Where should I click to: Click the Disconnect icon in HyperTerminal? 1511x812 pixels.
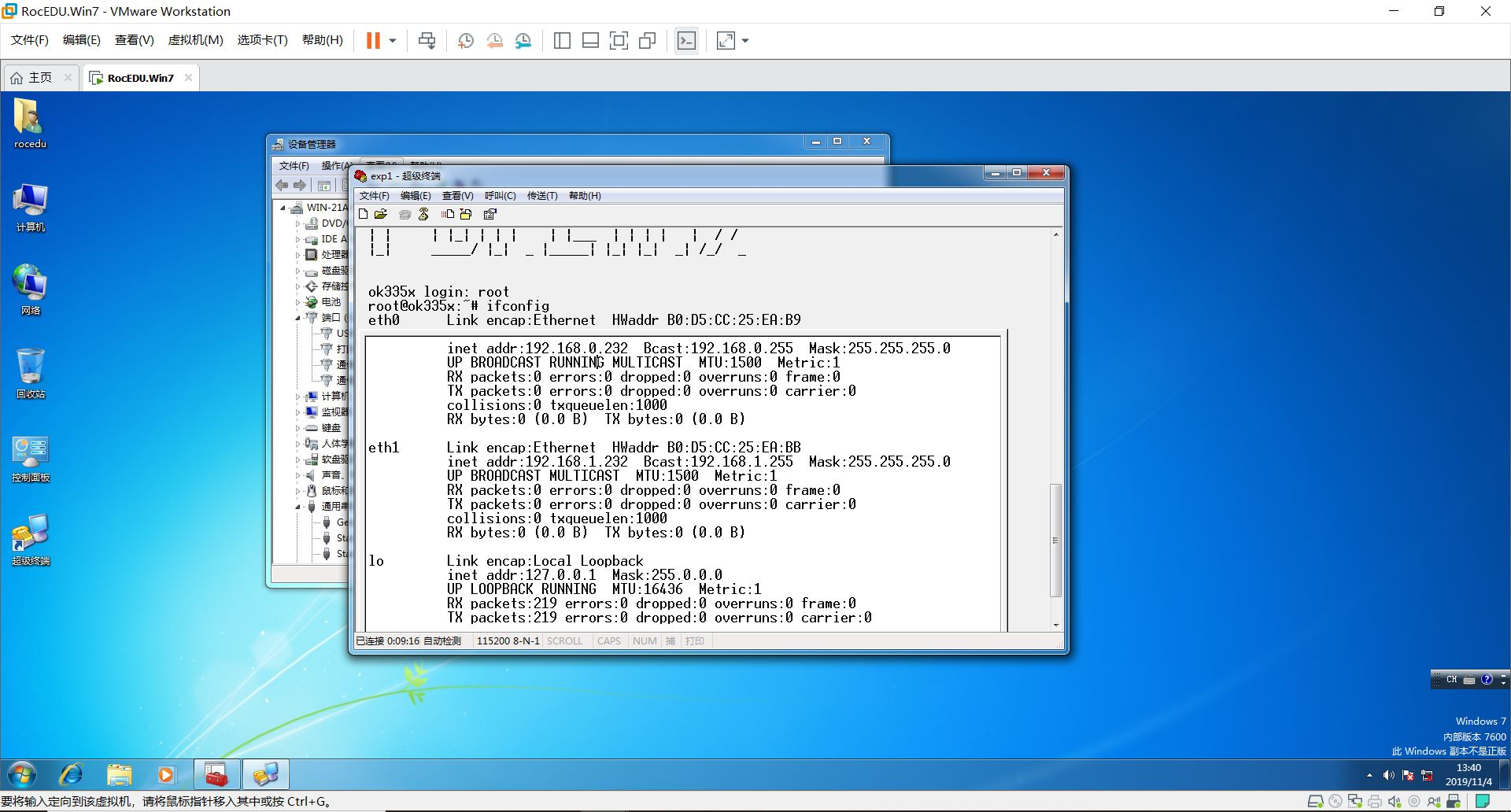click(x=423, y=214)
